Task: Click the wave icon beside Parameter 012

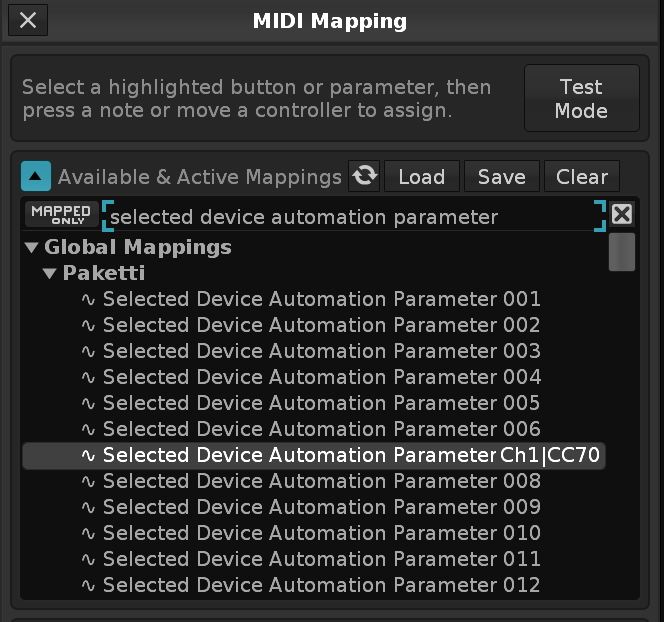Action: [88, 585]
